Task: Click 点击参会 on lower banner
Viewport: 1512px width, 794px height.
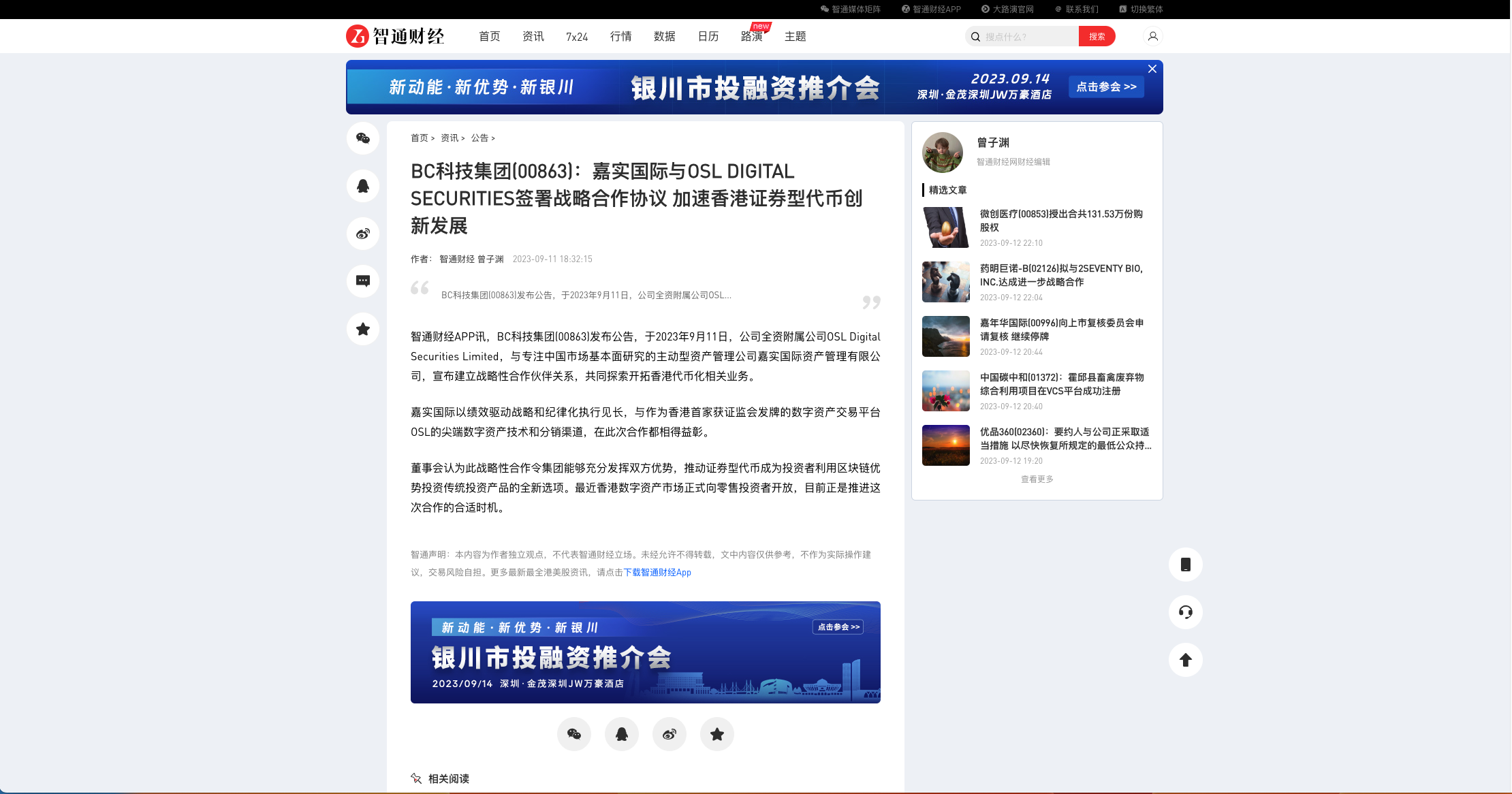Action: click(x=838, y=627)
